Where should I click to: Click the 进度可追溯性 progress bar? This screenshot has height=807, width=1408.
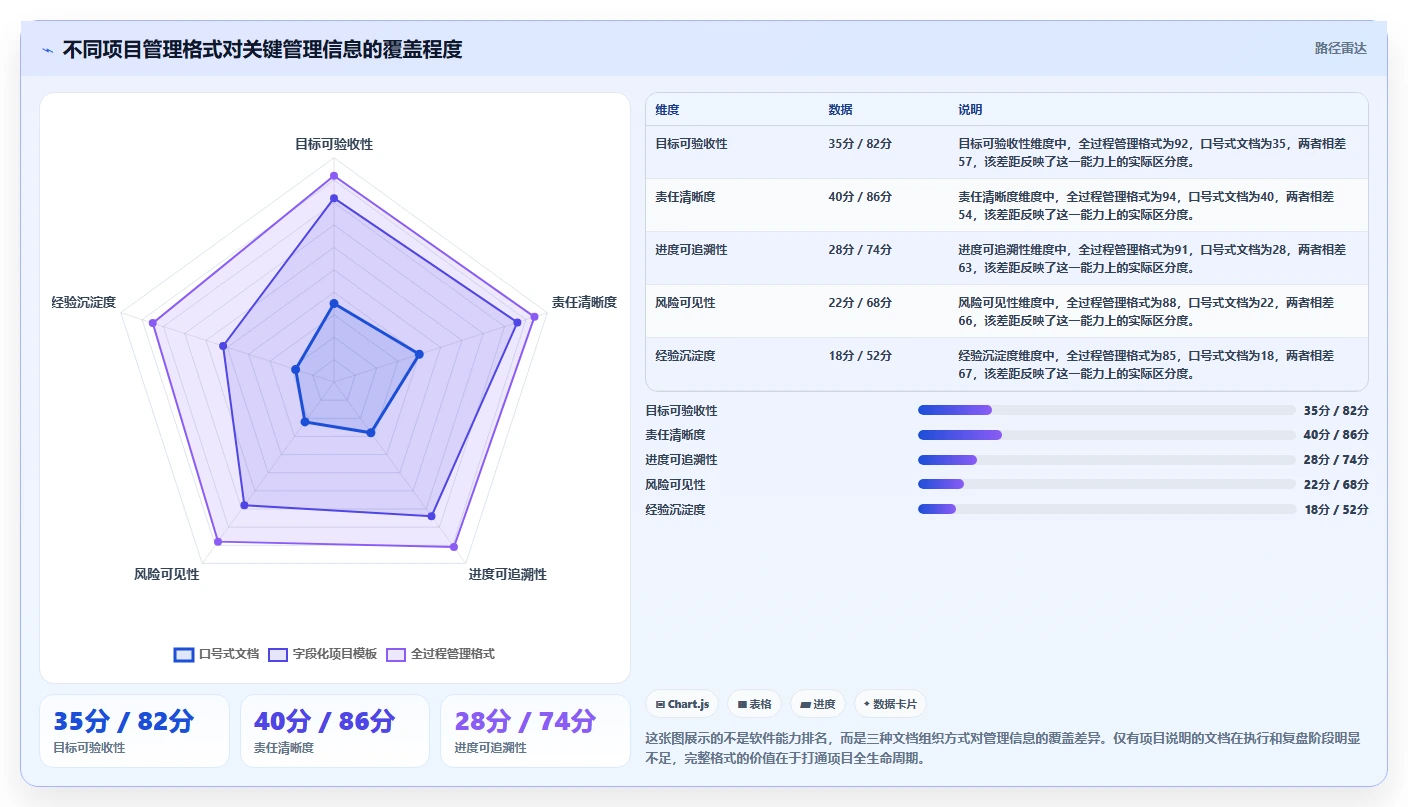[1106, 460]
